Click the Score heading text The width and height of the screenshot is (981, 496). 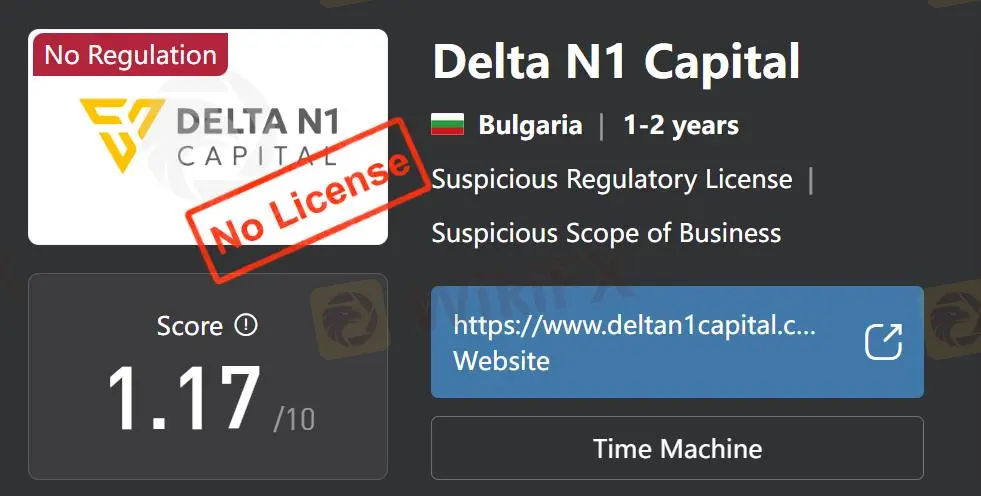[190, 326]
